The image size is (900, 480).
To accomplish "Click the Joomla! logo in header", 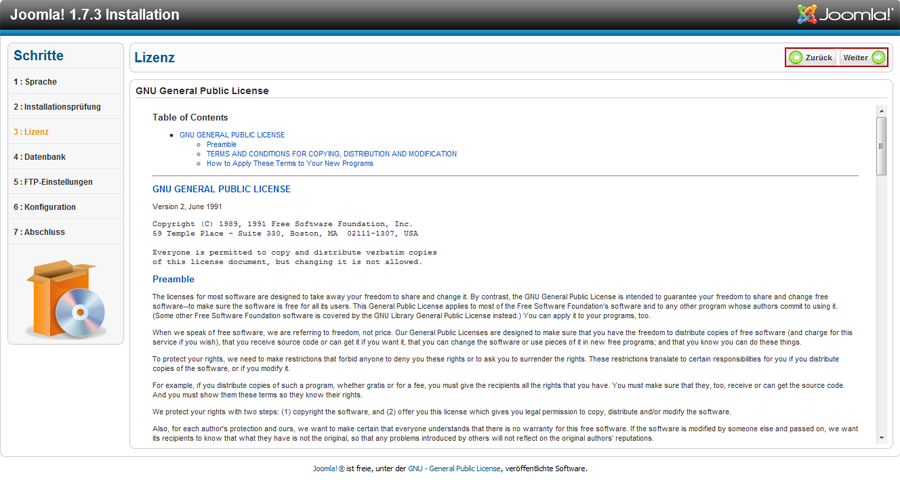I will [x=844, y=14].
